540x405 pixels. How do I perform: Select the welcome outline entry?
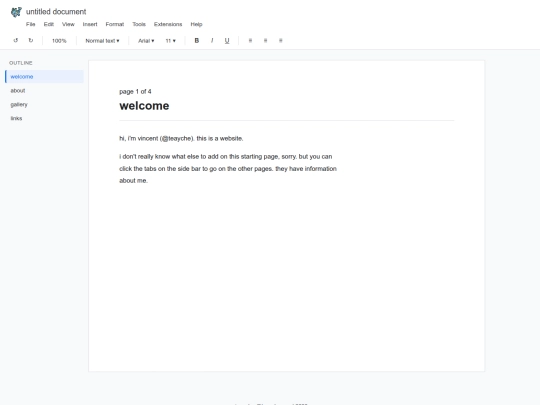click(x=44, y=76)
